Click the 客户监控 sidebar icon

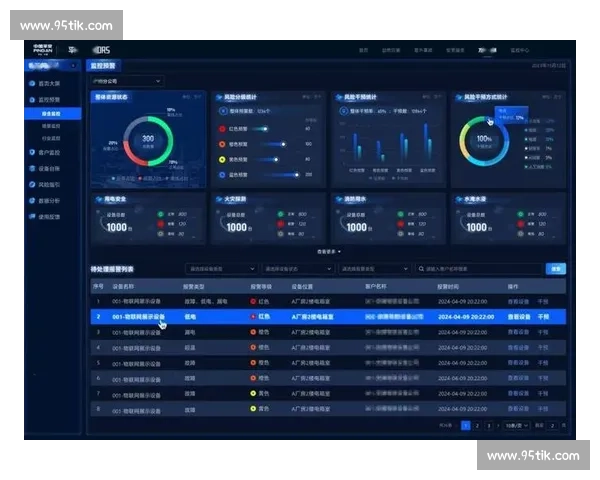click(x=32, y=152)
